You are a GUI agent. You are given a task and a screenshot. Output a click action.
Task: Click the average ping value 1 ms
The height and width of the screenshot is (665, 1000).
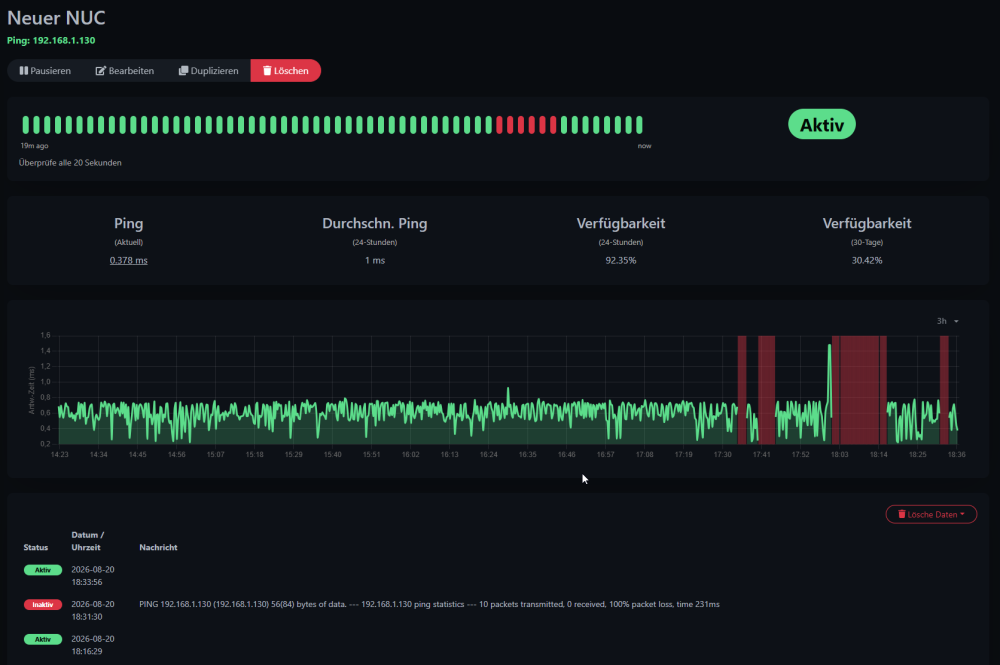375,260
